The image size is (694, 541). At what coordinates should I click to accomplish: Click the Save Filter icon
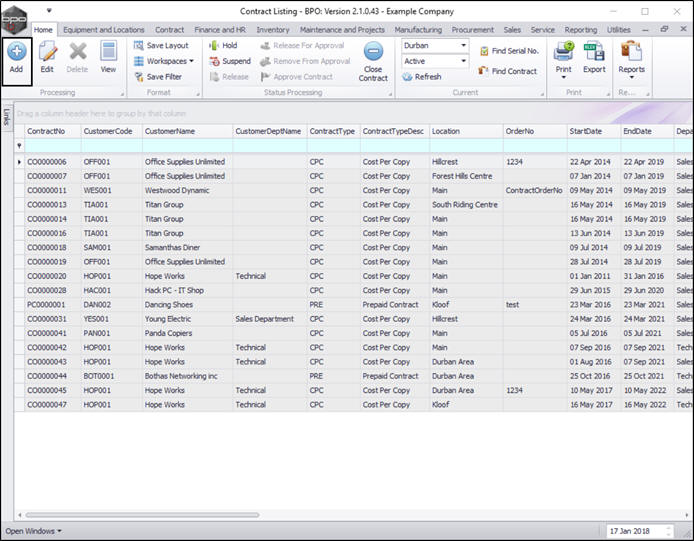pos(139,77)
